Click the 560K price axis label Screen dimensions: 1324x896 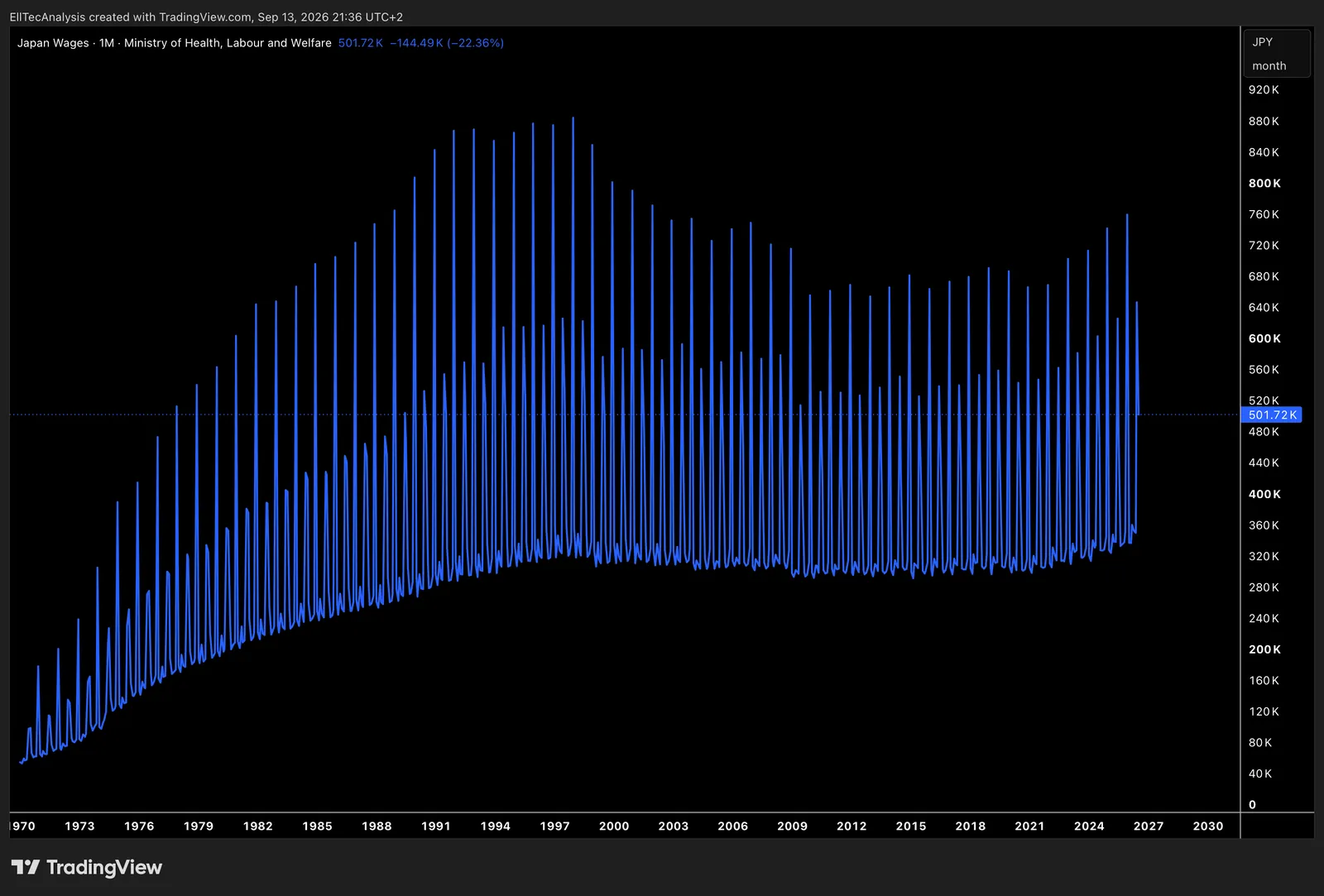point(1264,370)
